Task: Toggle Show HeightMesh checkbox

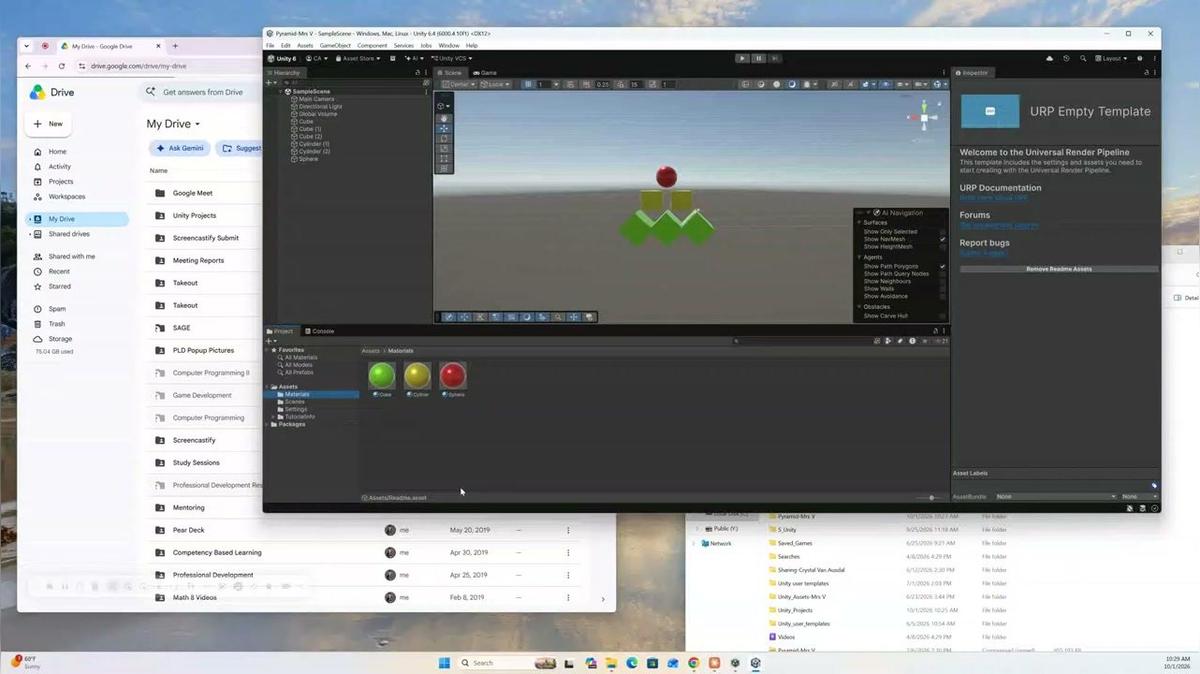Action: [x=942, y=246]
